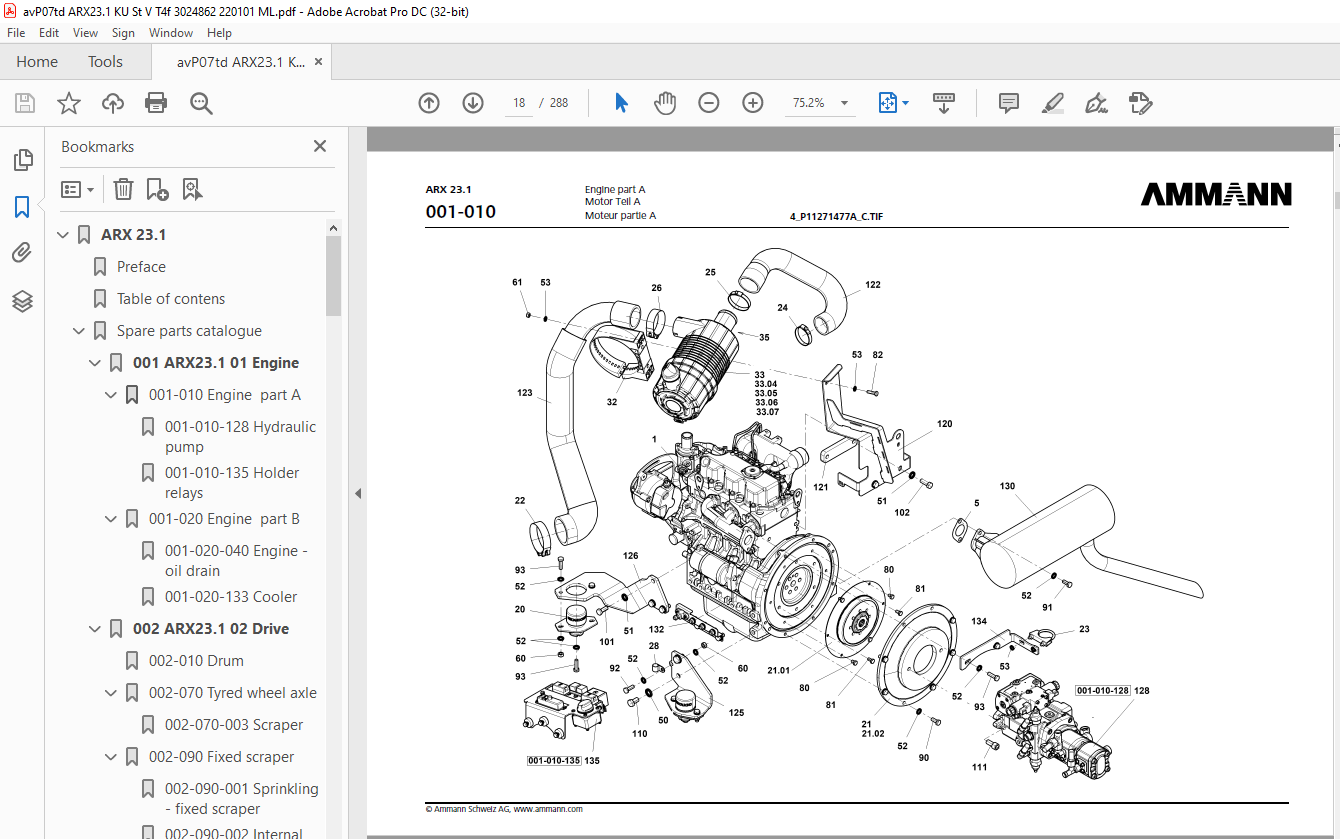Click the stamp or send tool icon
The image size is (1340, 839).
pyautogui.click(x=1141, y=103)
